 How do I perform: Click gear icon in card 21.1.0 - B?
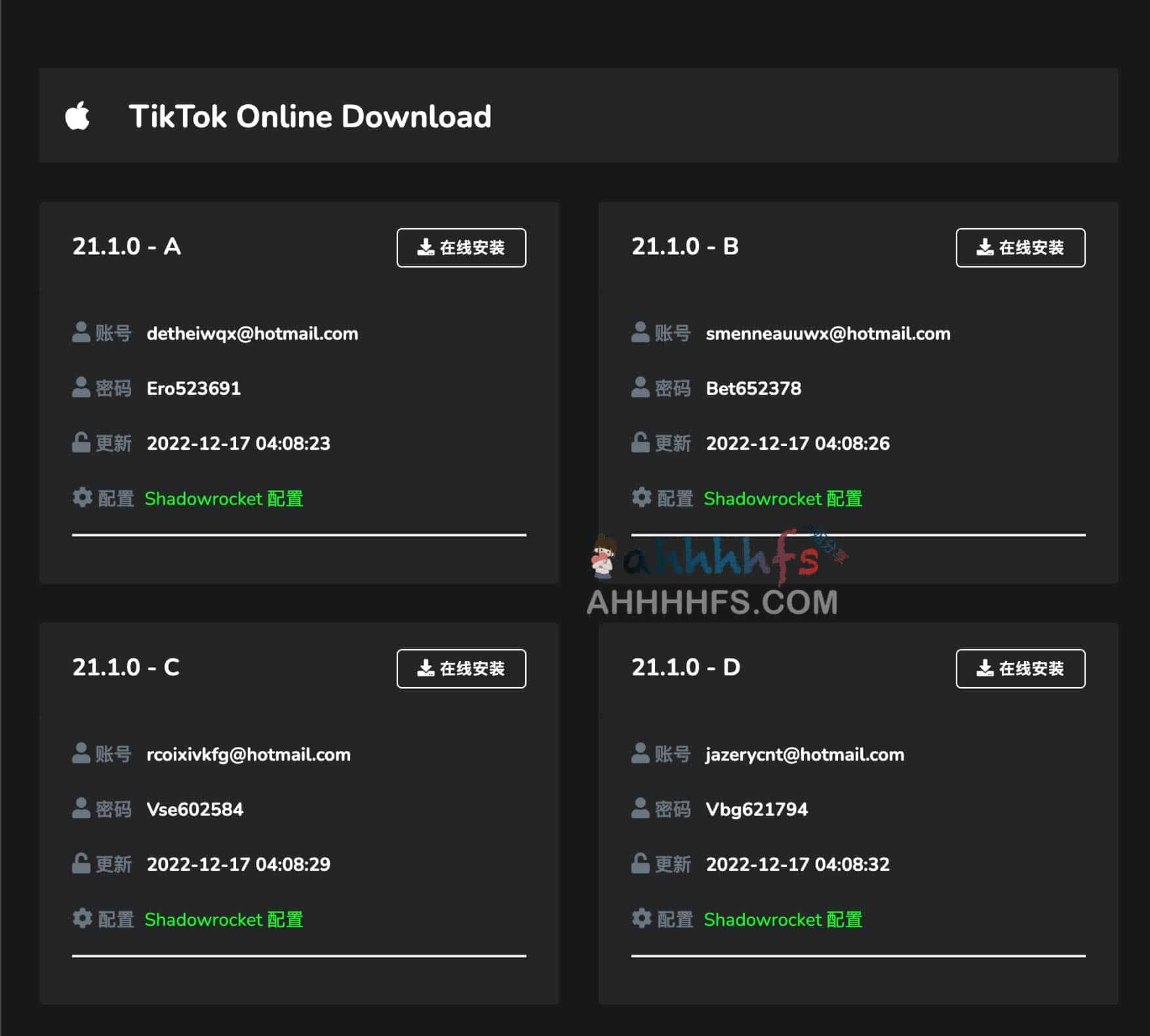(x=641, y=498)
